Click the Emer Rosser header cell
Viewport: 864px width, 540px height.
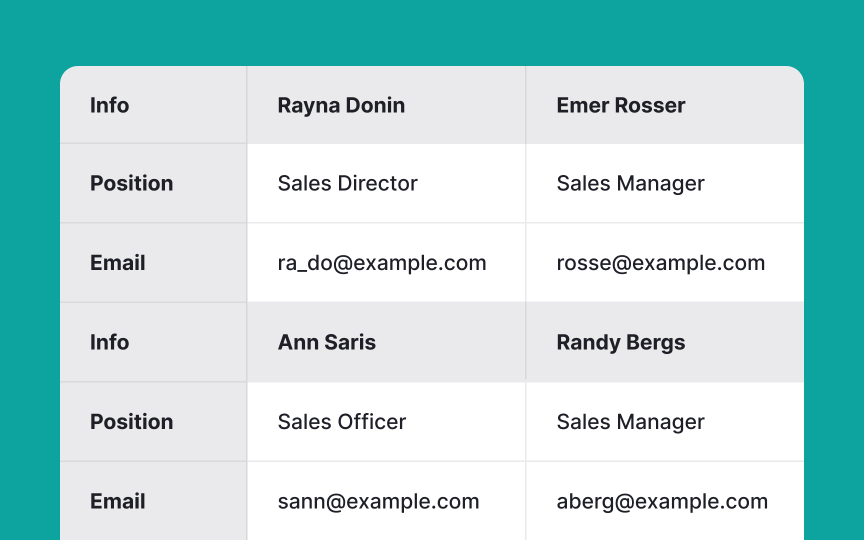pyautogui.click(x=620, y=106)
